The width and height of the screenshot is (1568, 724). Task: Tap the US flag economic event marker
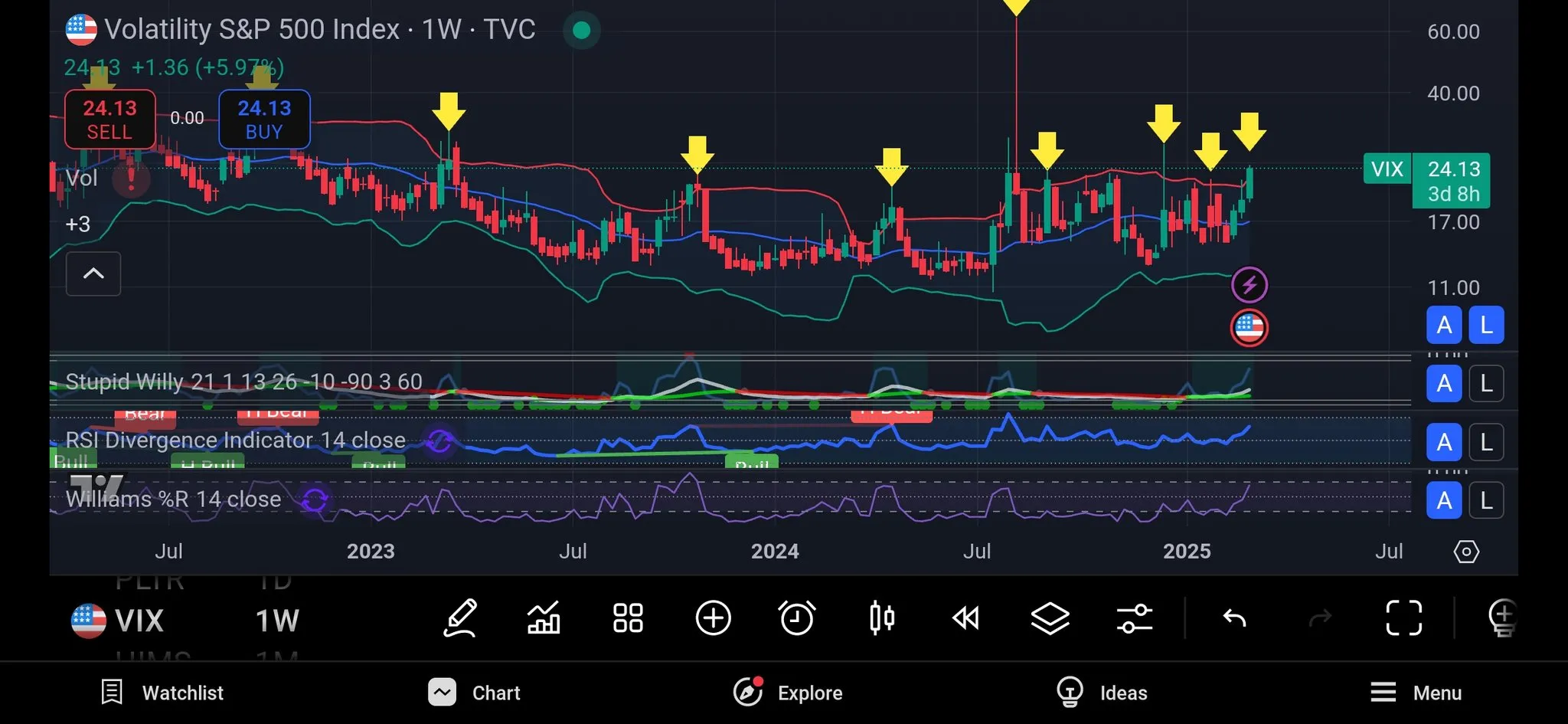(1249, 328)
